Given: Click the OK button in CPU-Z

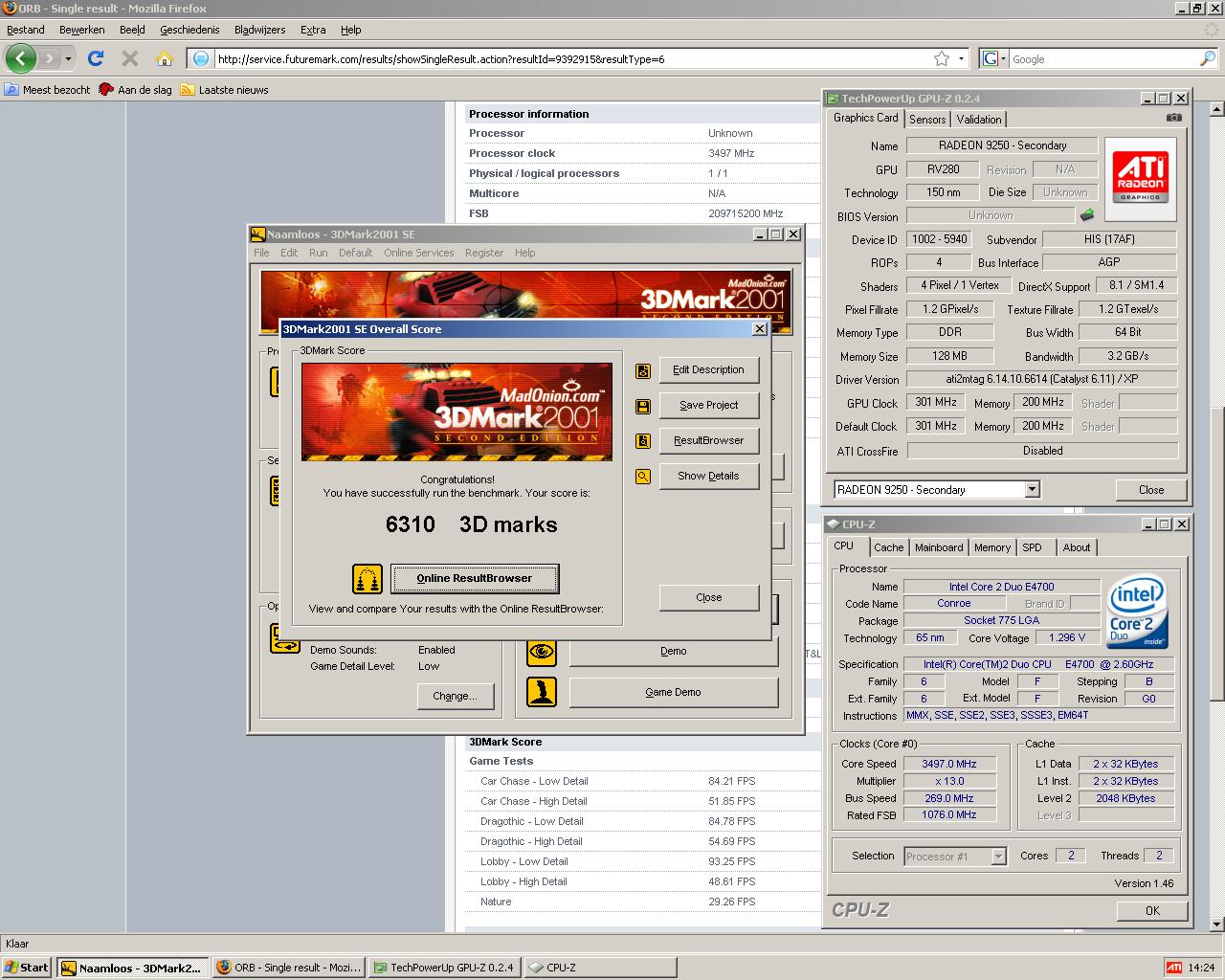Looking at the screenshot, I should 1152,911.
